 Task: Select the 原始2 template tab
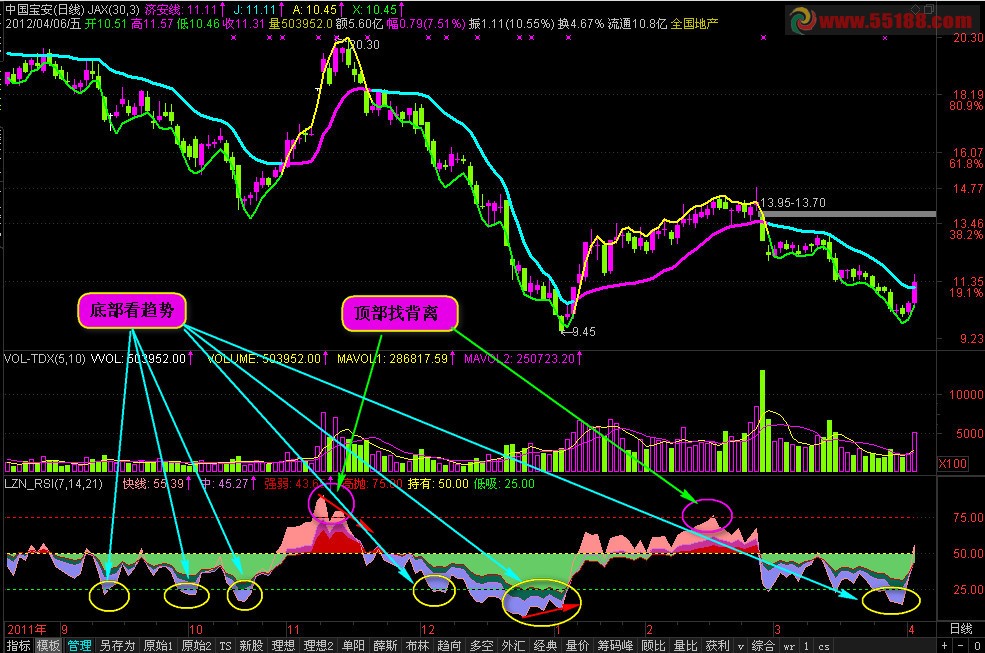tap(197, 645)
